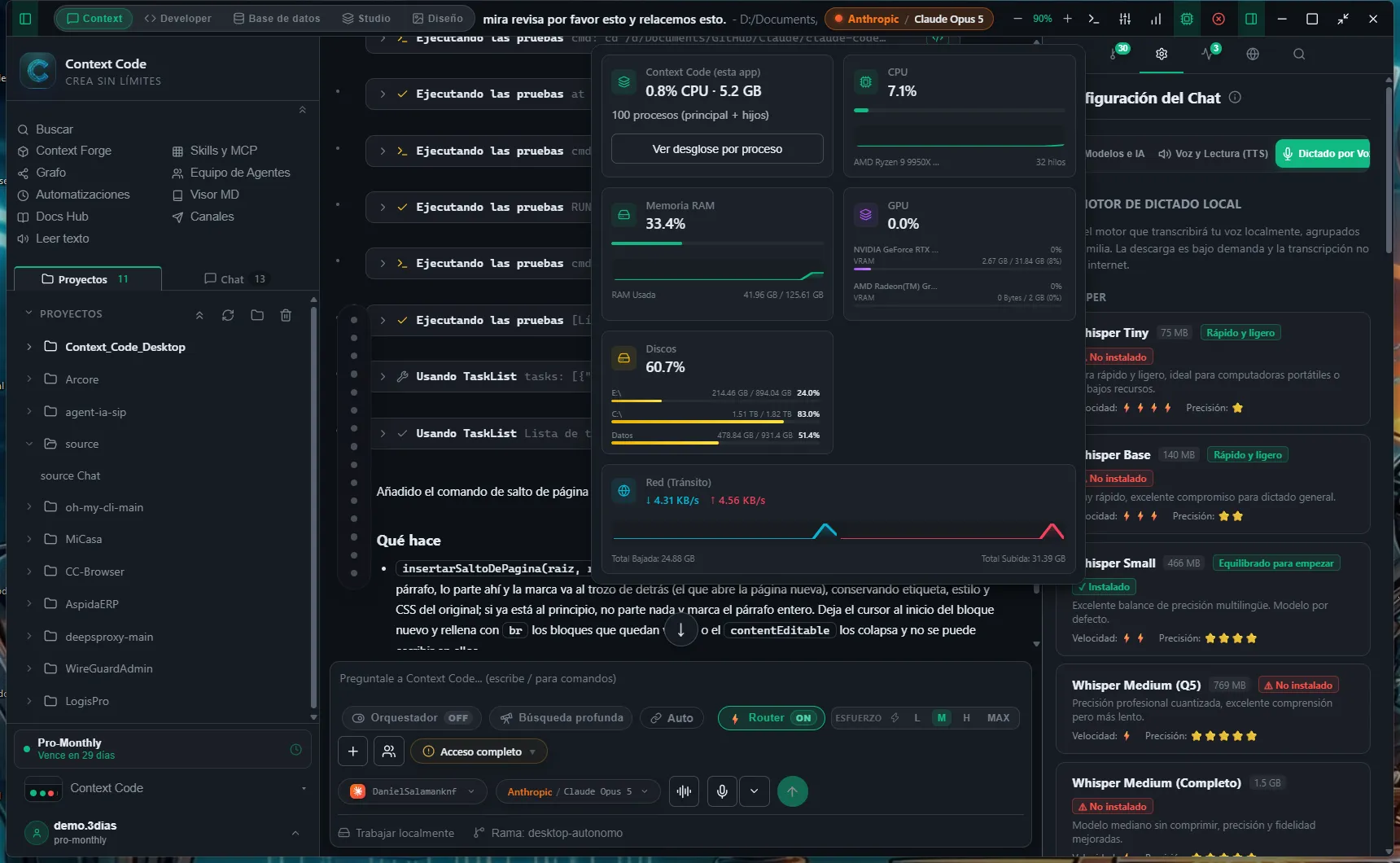The image size is (1400, 863).
Task: Click the chat message input field
Action: (680, 678)
